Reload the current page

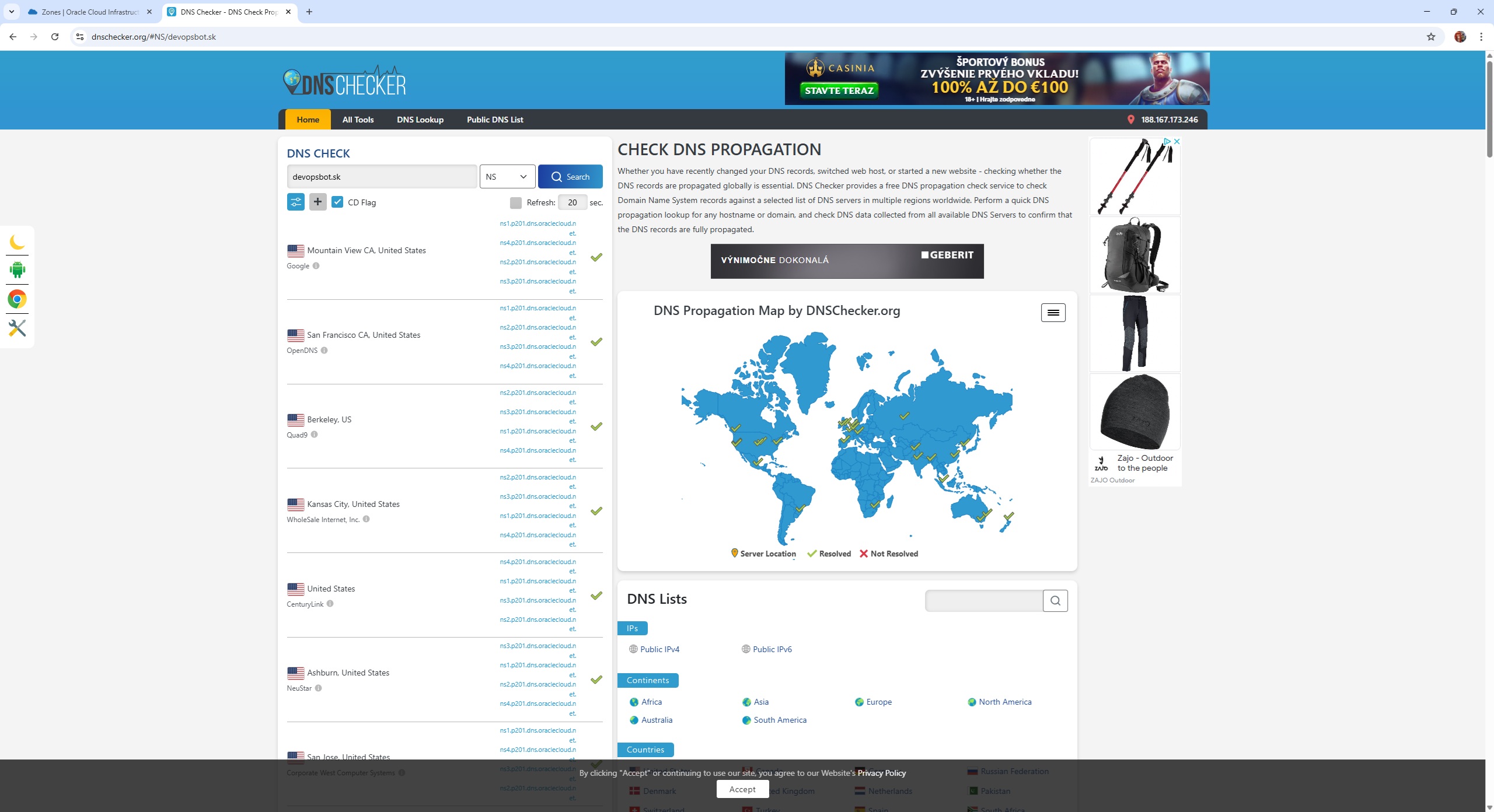pos(55,37)
